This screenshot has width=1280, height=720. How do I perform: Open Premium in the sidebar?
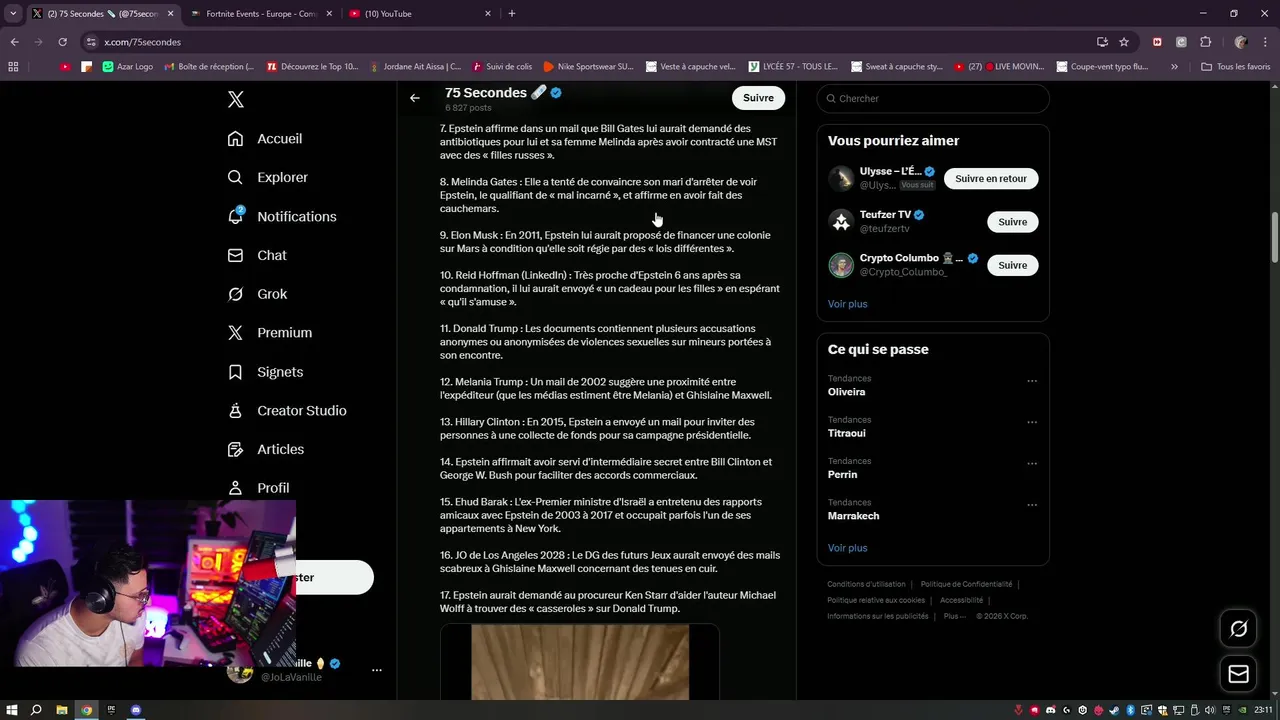pyautogui.click(x=270, y=333)
